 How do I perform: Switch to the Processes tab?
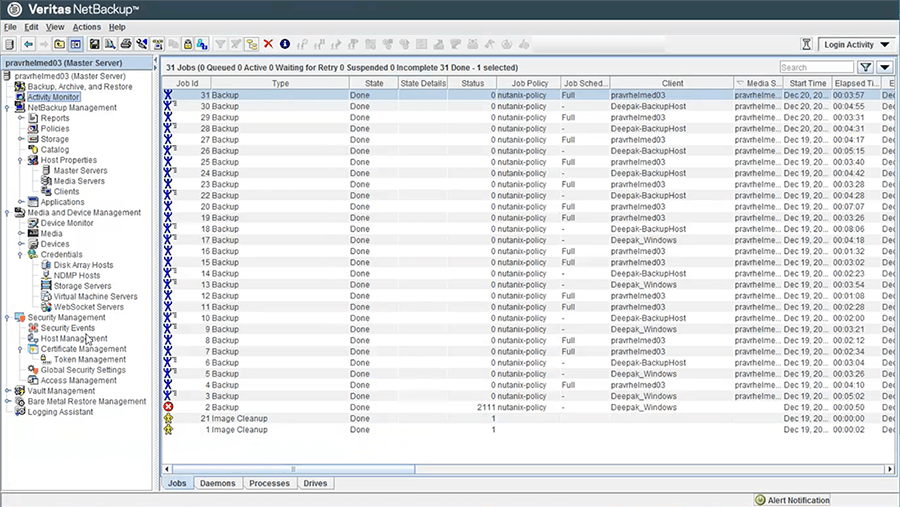pyautogui.click(x=269, y=483)
